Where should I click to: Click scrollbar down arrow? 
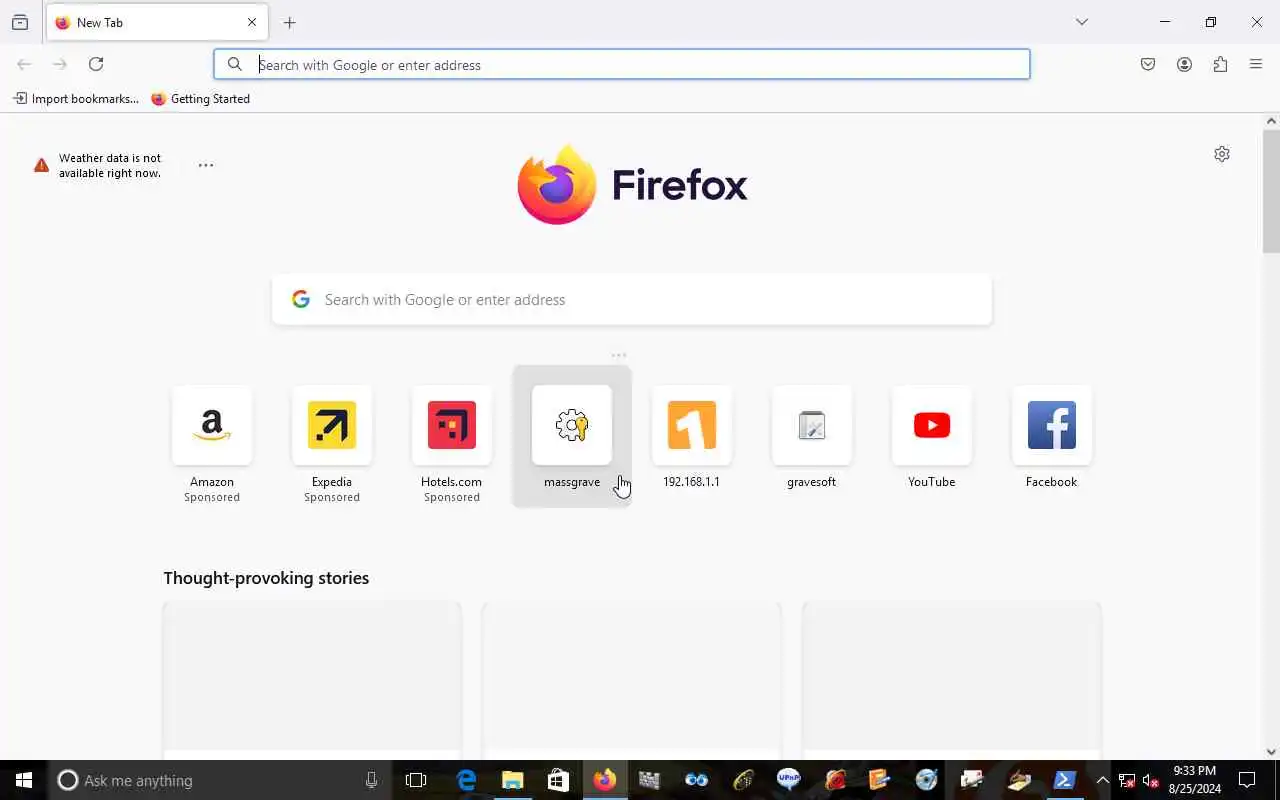pos(1271,752)
